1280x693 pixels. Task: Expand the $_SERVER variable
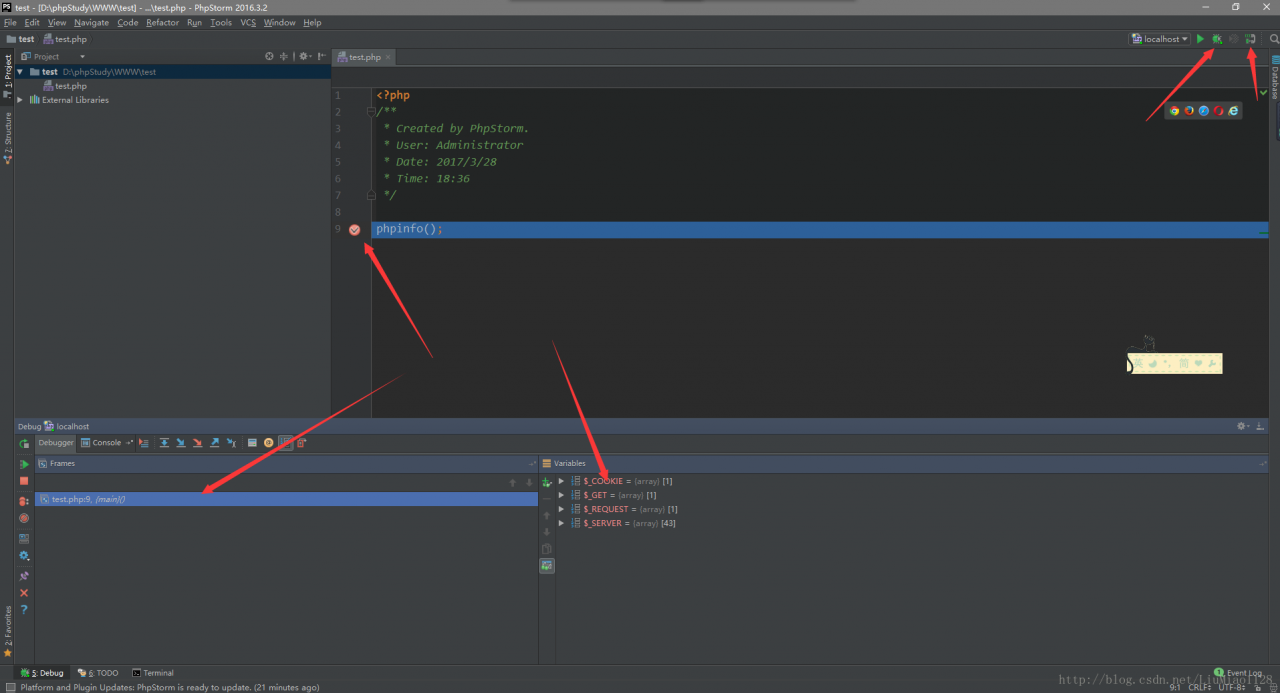point(562,523)
